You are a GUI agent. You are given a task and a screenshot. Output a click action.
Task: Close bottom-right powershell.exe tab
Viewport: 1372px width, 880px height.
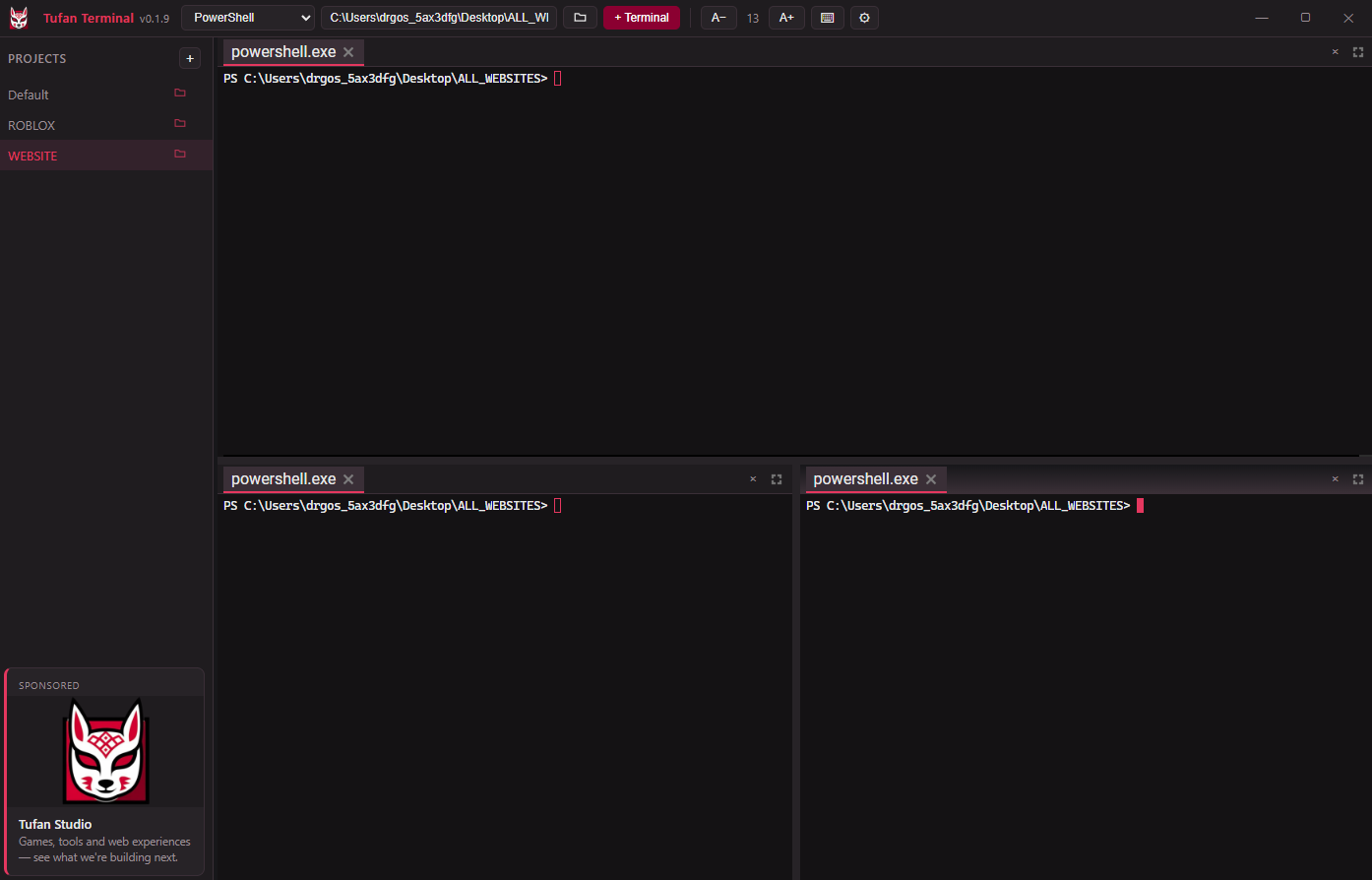tap(931, 479)
